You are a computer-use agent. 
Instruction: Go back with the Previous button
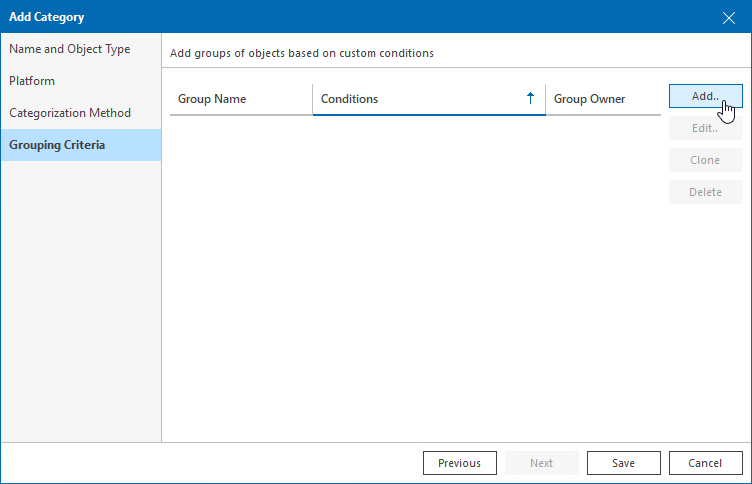point(459,463)
